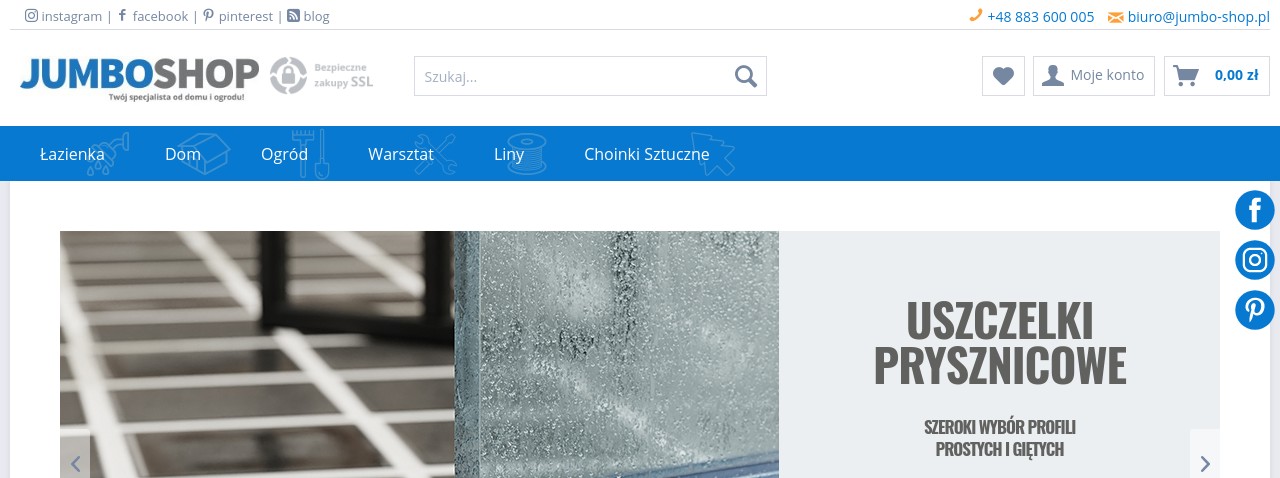Open the wishlist heart icon

[1003, 76]
